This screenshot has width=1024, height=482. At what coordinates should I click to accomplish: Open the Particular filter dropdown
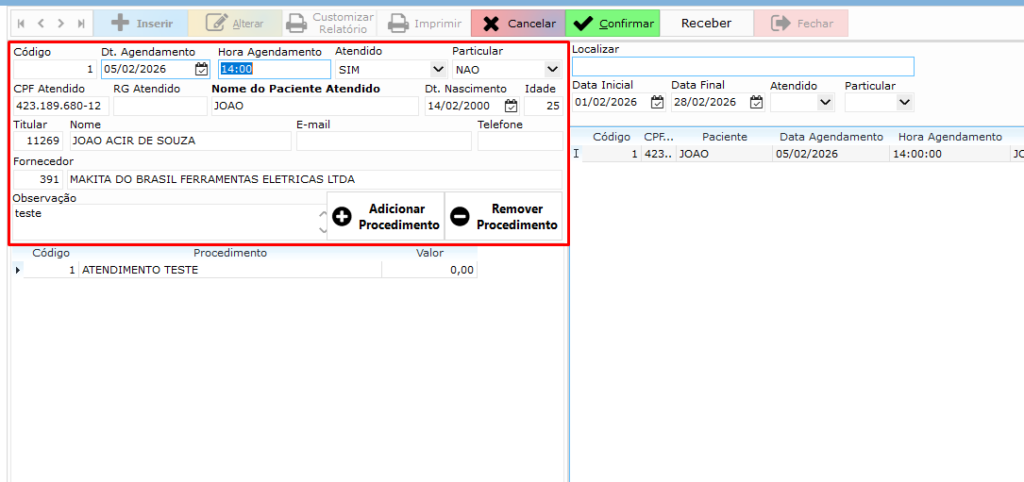904,102
